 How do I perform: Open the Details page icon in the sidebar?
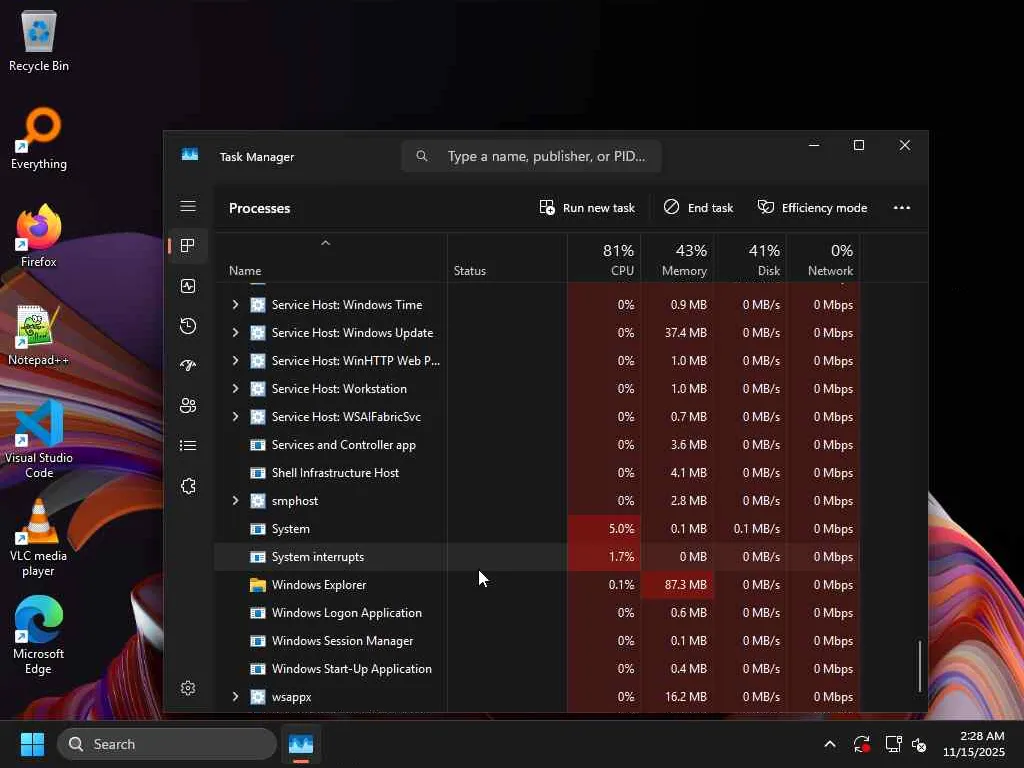pos(188,445)
